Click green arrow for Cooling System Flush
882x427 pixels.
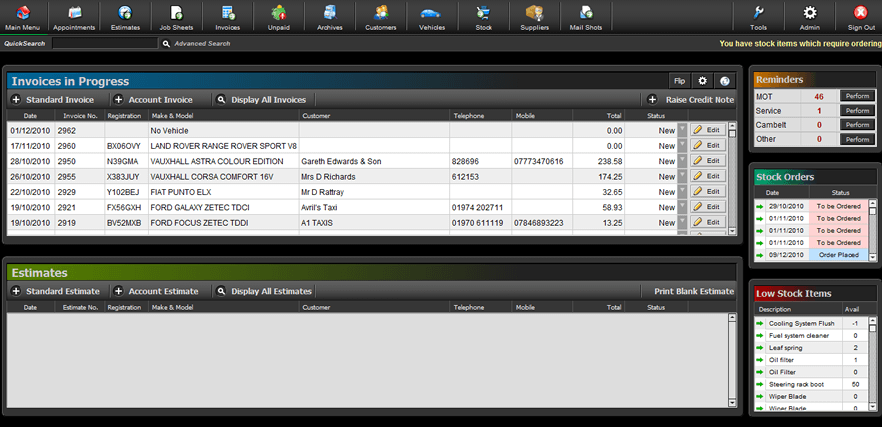point(760,323)
